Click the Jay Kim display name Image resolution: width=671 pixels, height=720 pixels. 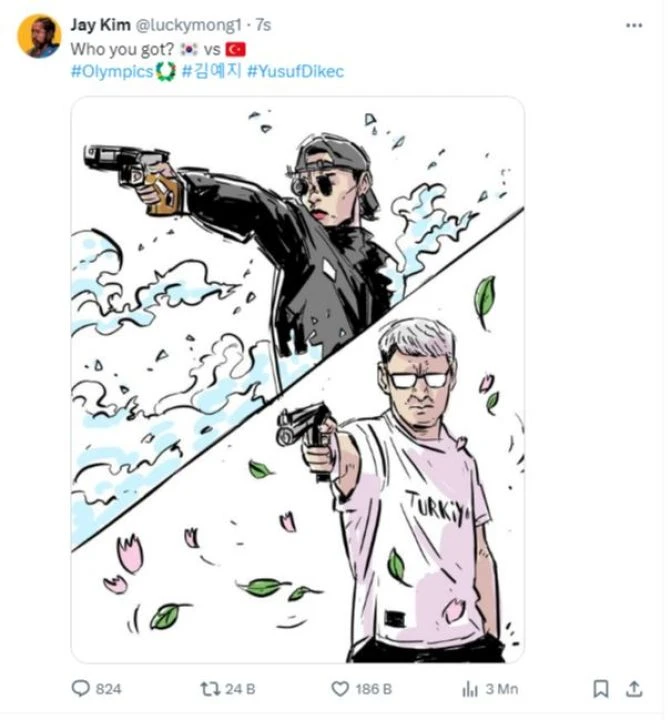pyautogui.click(x=96, y=24)
